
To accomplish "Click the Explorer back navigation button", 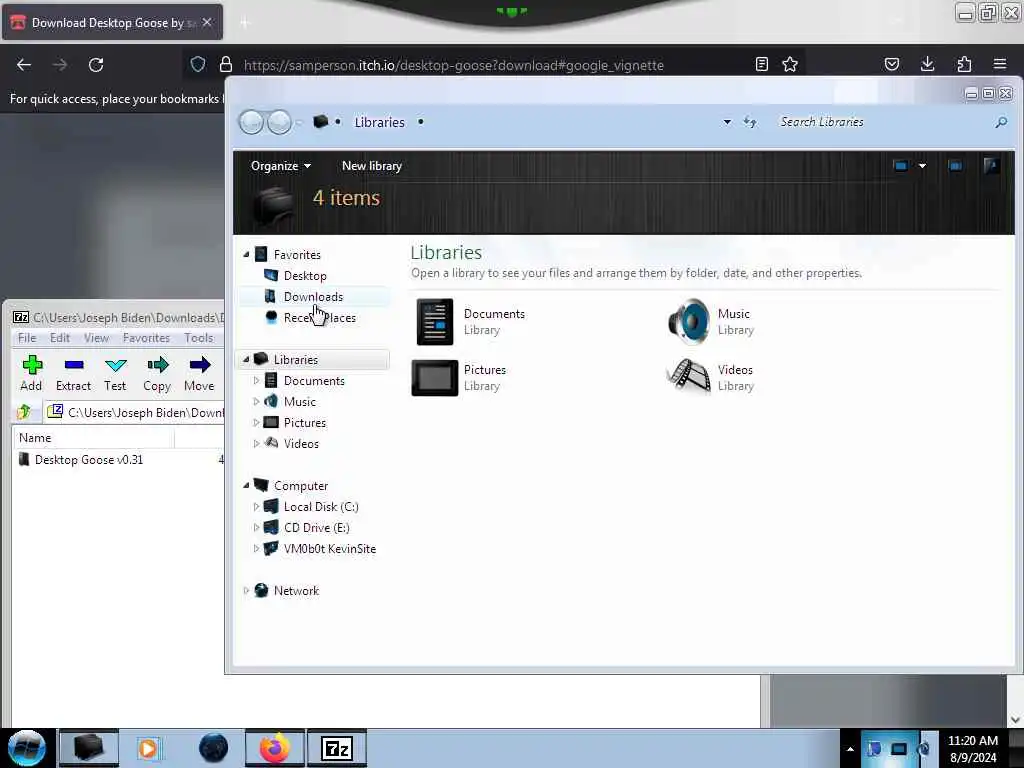I will (251, 122).
